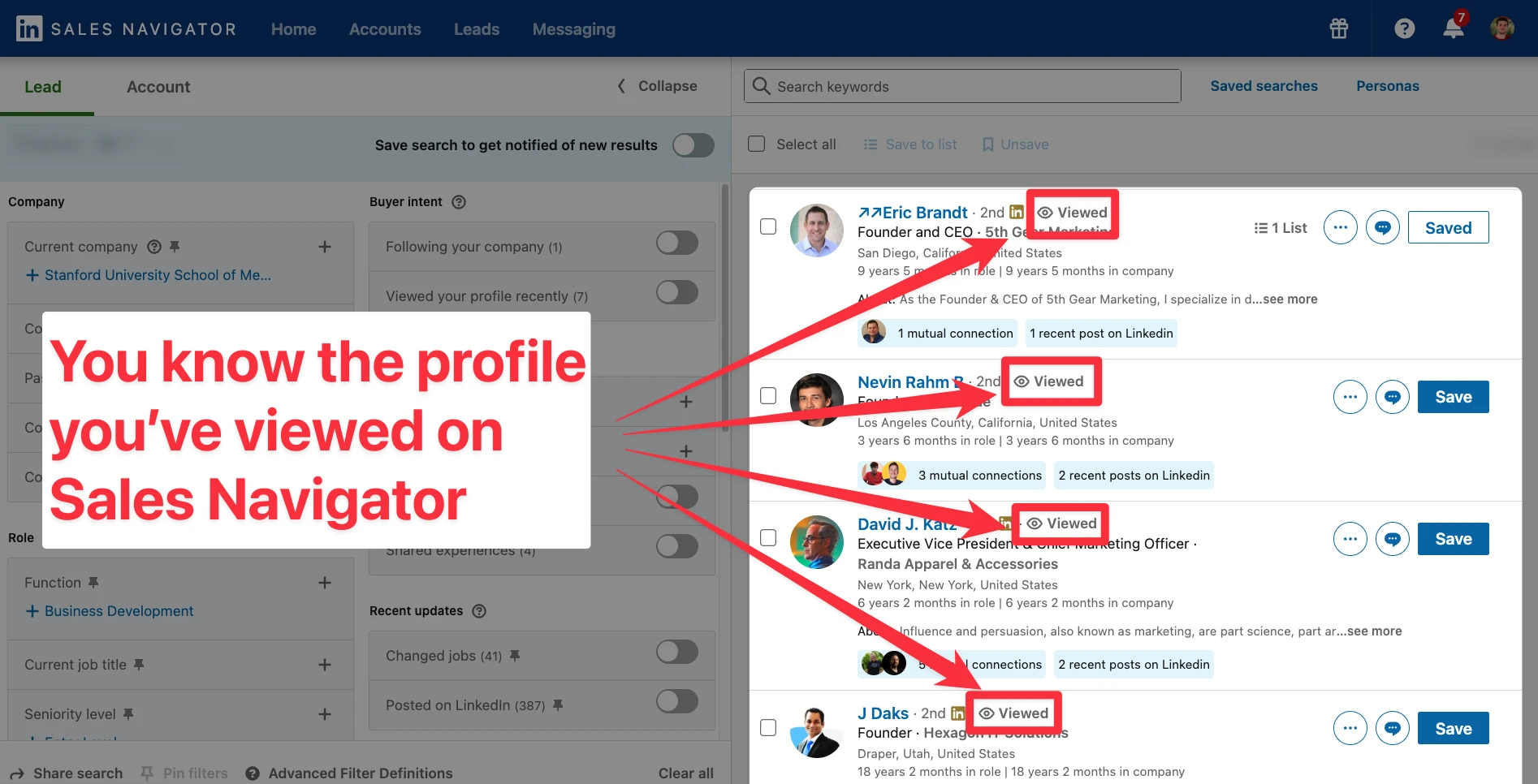The height and width of the screenshot is (784, 1538).
Task: Pin the Function filter
Action: pos(93,583)
